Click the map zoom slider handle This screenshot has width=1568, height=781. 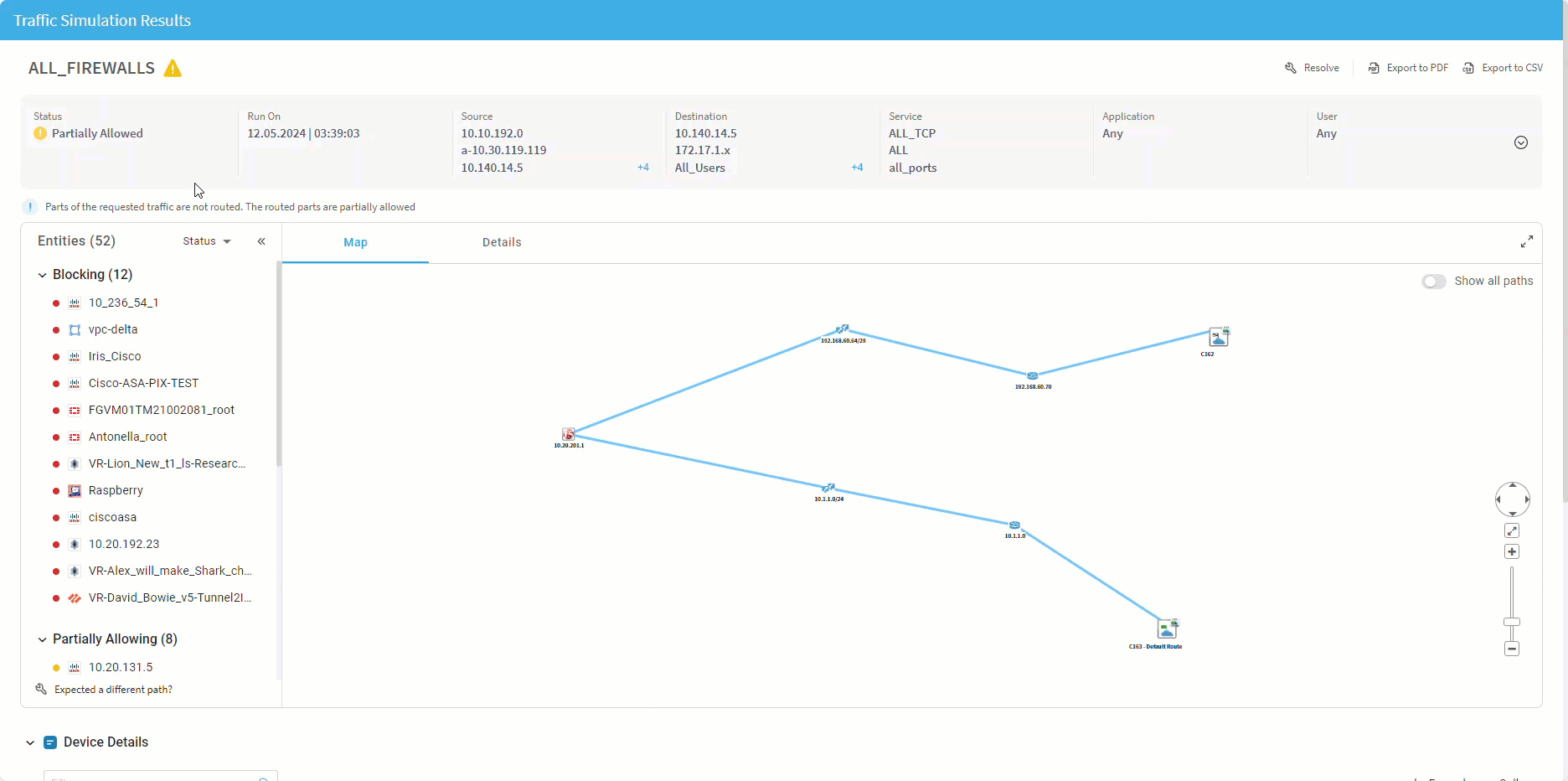pyautogui.click(x=1512, y=622)
